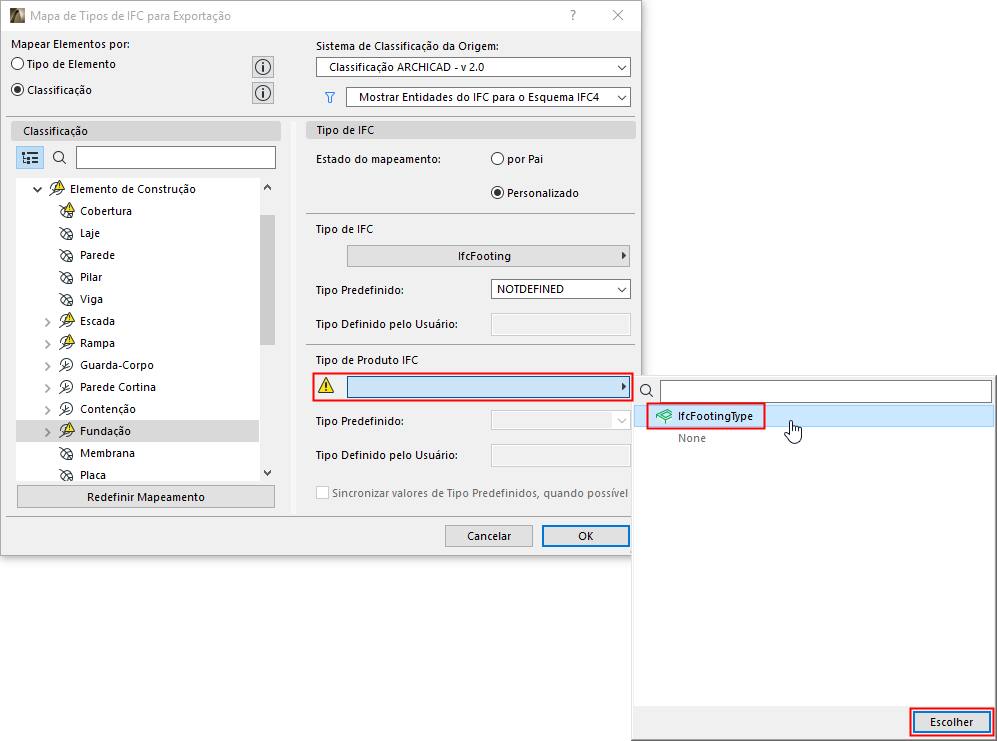
Task: Open the empty Tipo de Produto IFC selector
Action: point(488,387)
